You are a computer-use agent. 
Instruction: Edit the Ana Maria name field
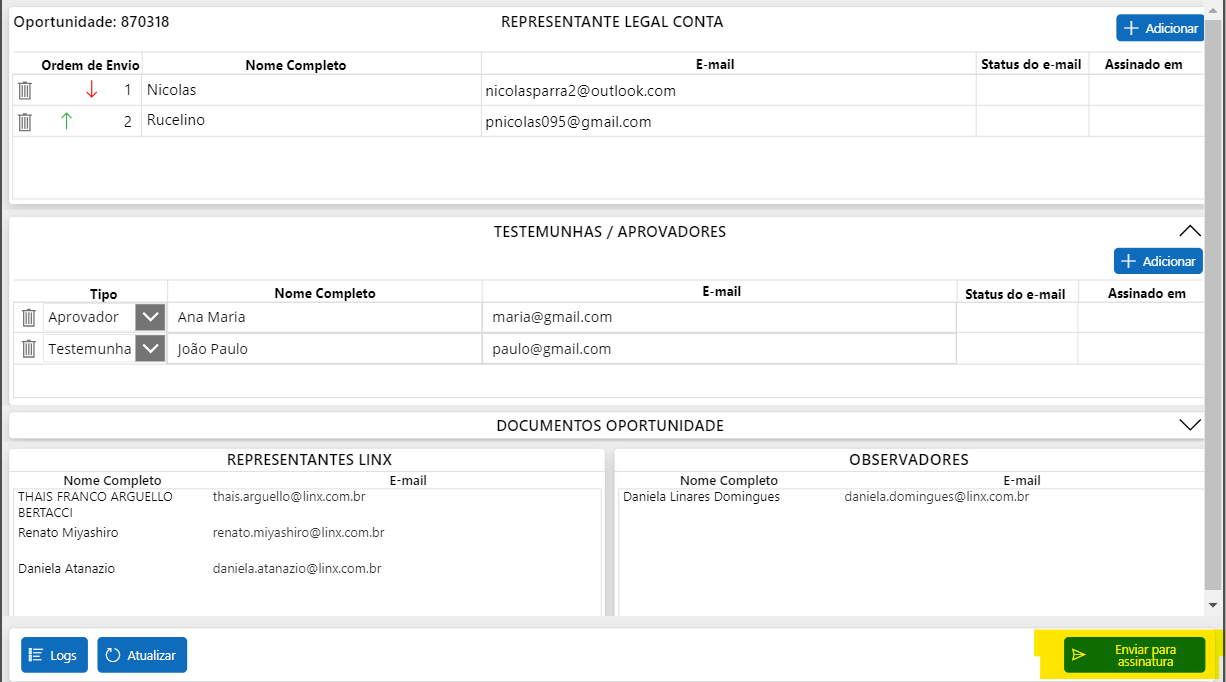point(325,317)
